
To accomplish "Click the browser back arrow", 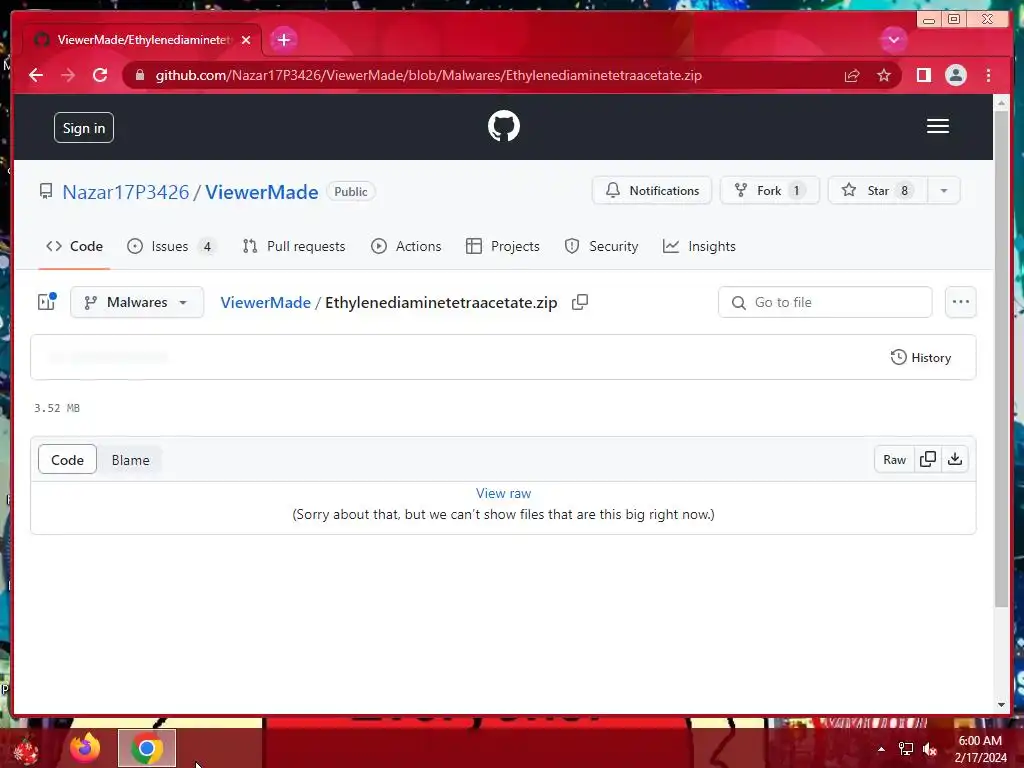I will (36, 75).
